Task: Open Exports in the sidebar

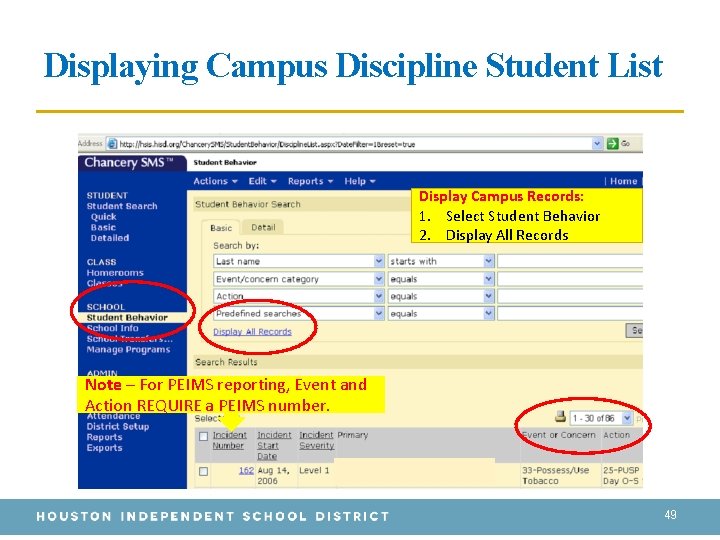Action: coord(104,448)
